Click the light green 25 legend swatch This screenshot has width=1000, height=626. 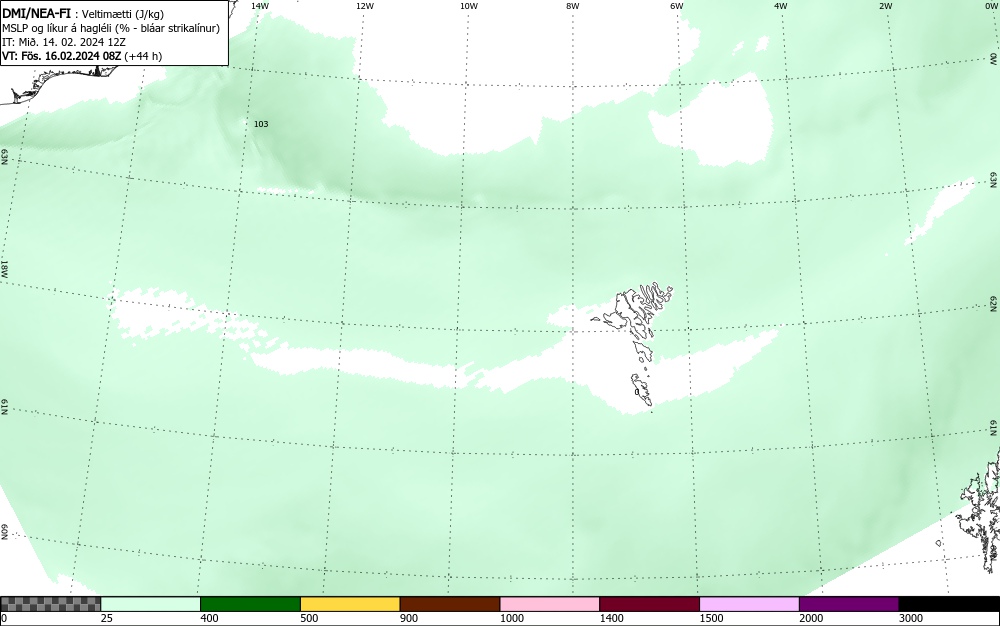(x=151, y=604)
